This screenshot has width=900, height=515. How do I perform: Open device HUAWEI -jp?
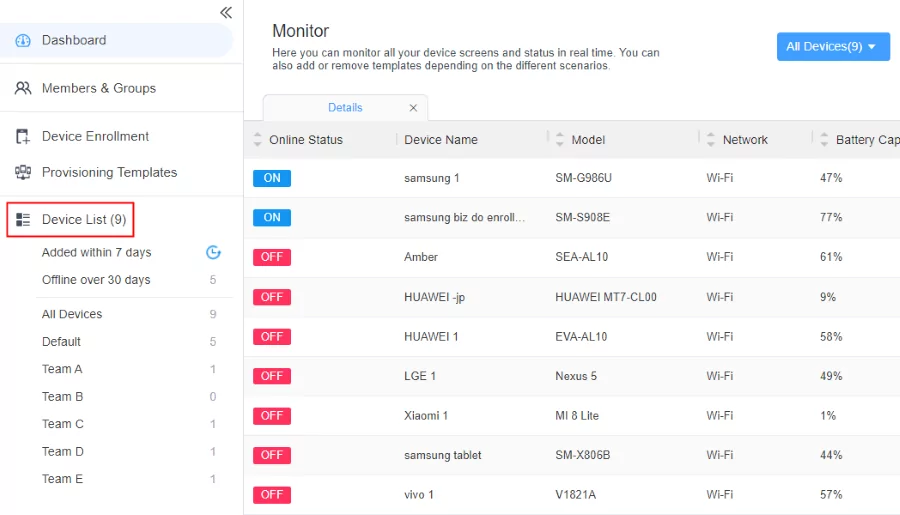coord(435,297)
